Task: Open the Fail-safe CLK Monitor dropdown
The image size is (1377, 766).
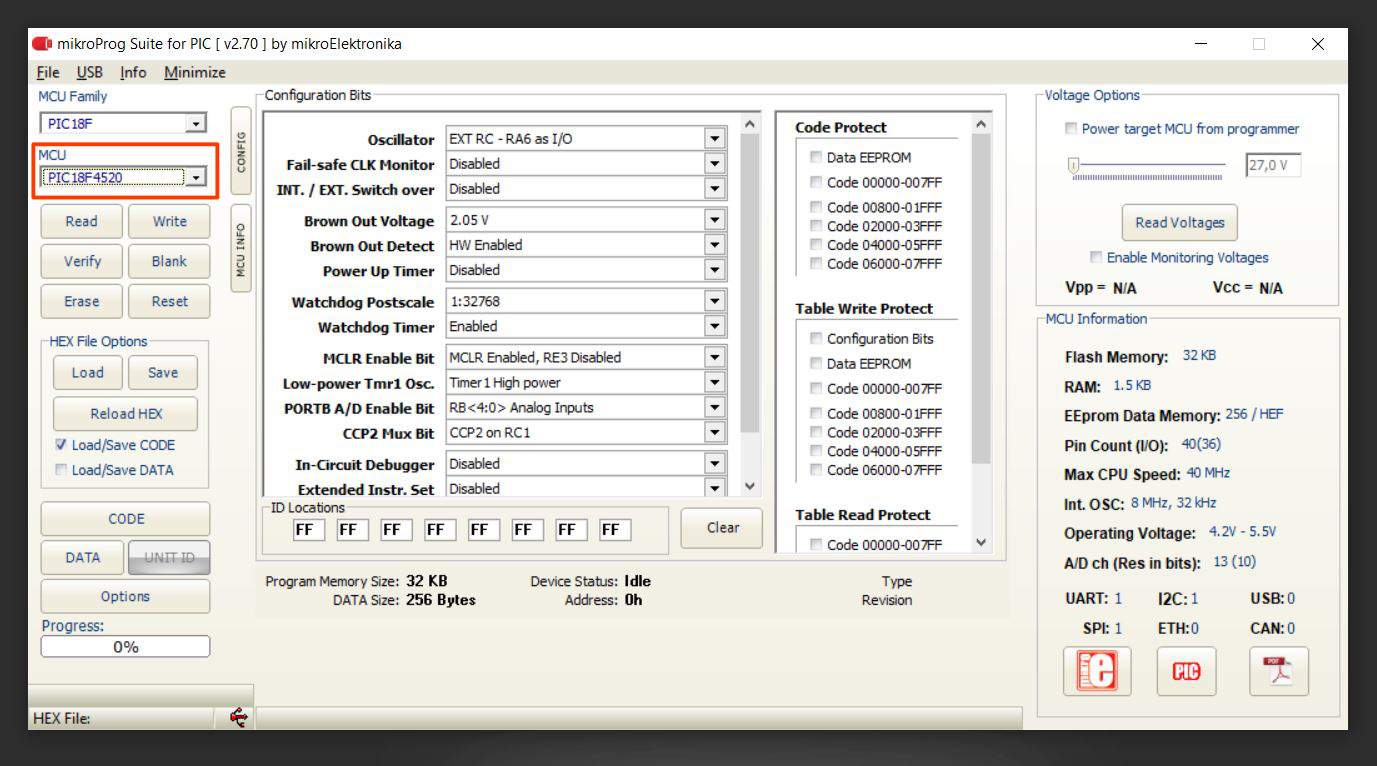Action: tap(714, 164)
